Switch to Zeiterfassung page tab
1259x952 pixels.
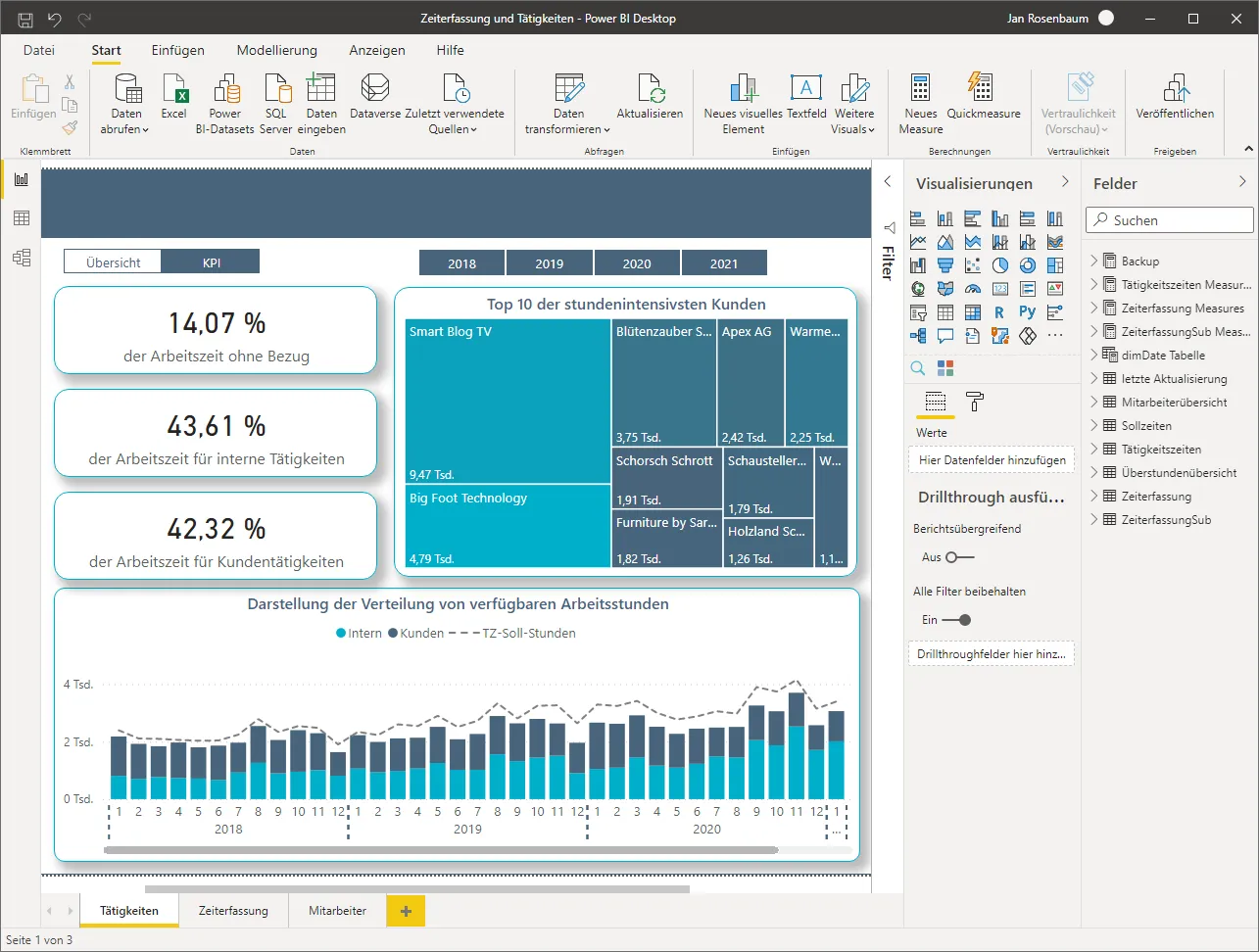coord(233,911)
